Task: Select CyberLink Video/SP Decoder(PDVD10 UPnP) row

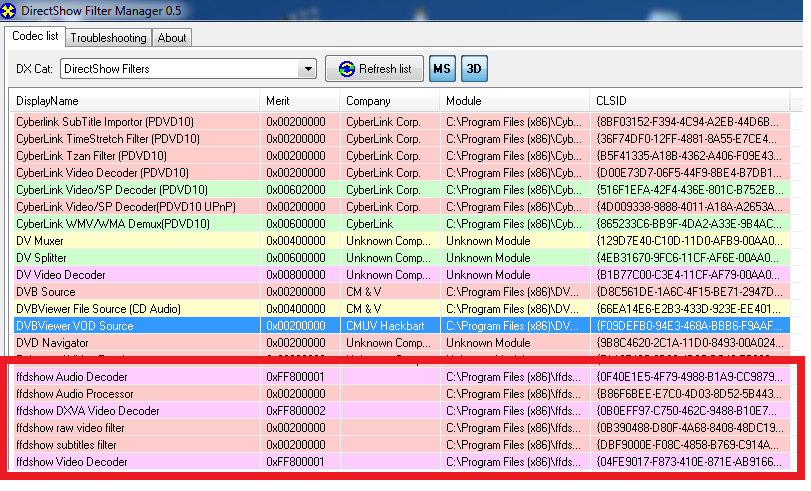Action: 401,207
